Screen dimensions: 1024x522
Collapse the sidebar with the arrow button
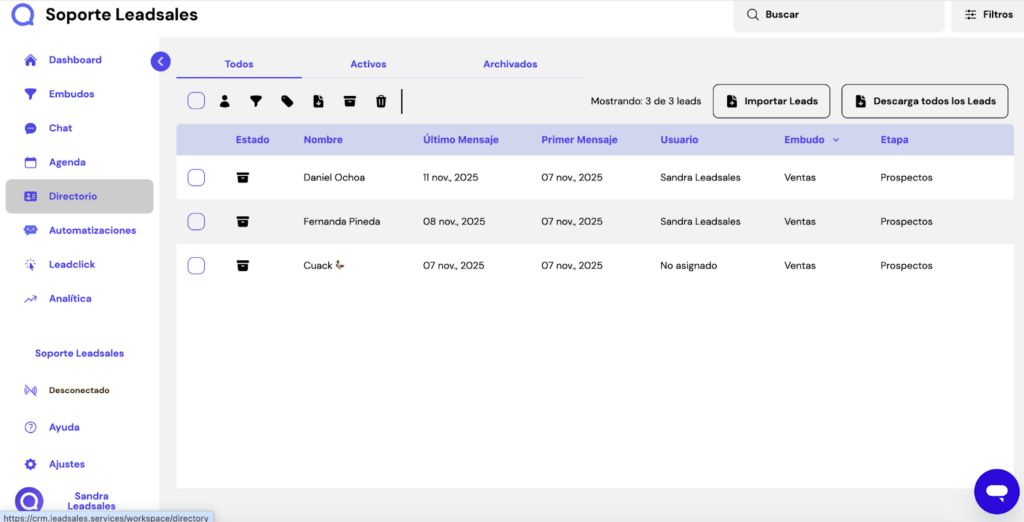pos(161,61)
